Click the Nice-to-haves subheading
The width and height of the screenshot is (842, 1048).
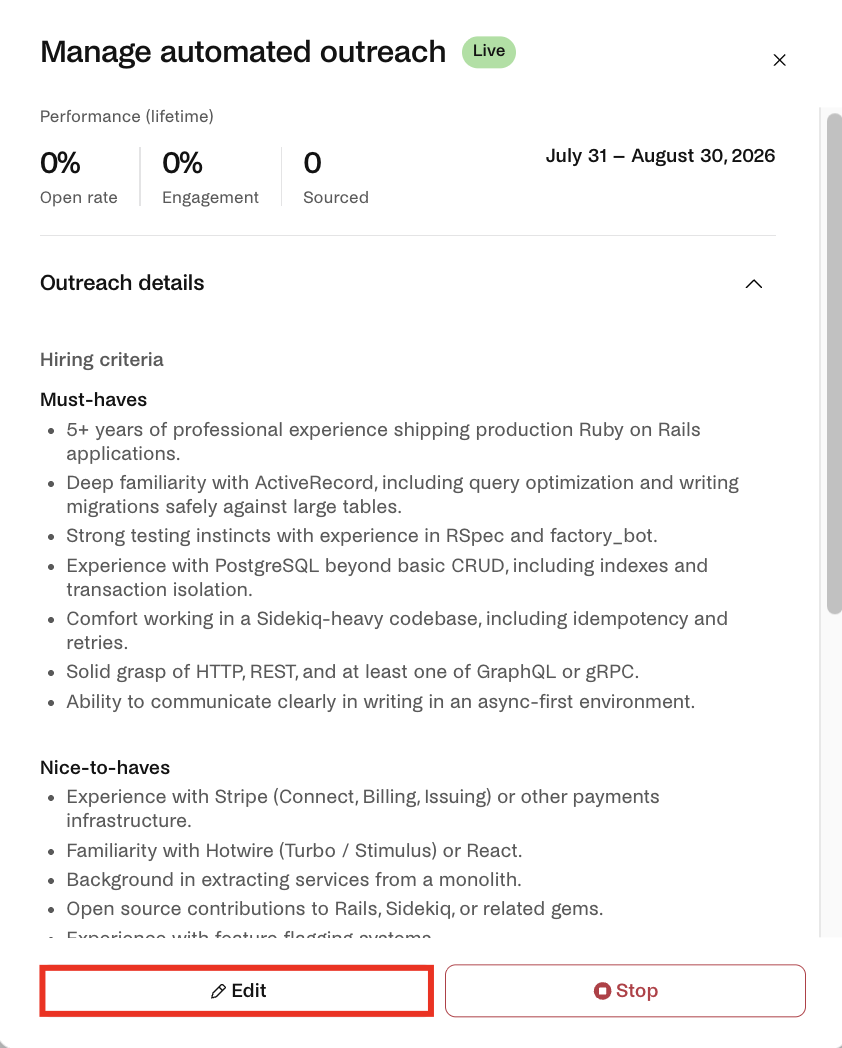tap(105, 767)
